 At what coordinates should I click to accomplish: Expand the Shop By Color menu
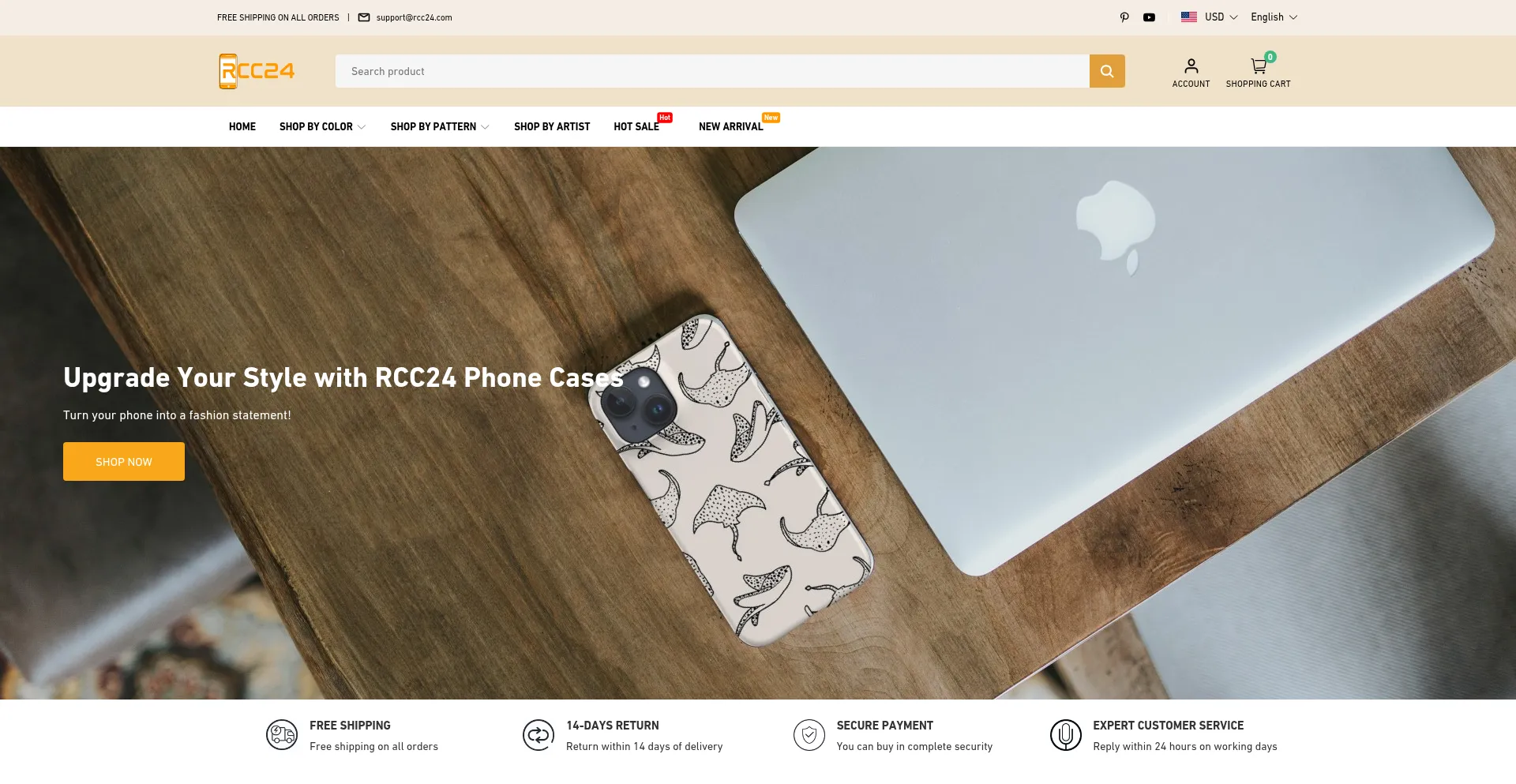(322, 126)
